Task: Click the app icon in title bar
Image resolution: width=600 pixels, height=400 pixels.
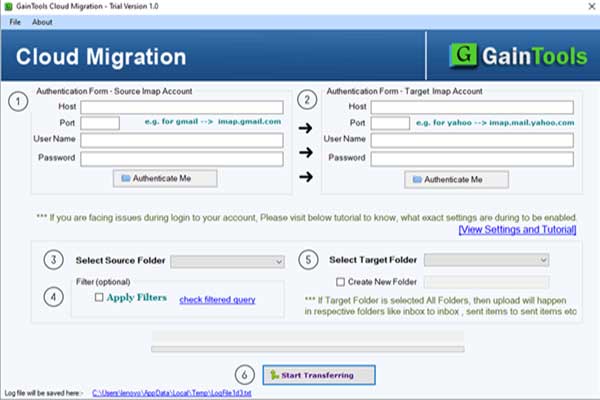Action: coord(8,7)
